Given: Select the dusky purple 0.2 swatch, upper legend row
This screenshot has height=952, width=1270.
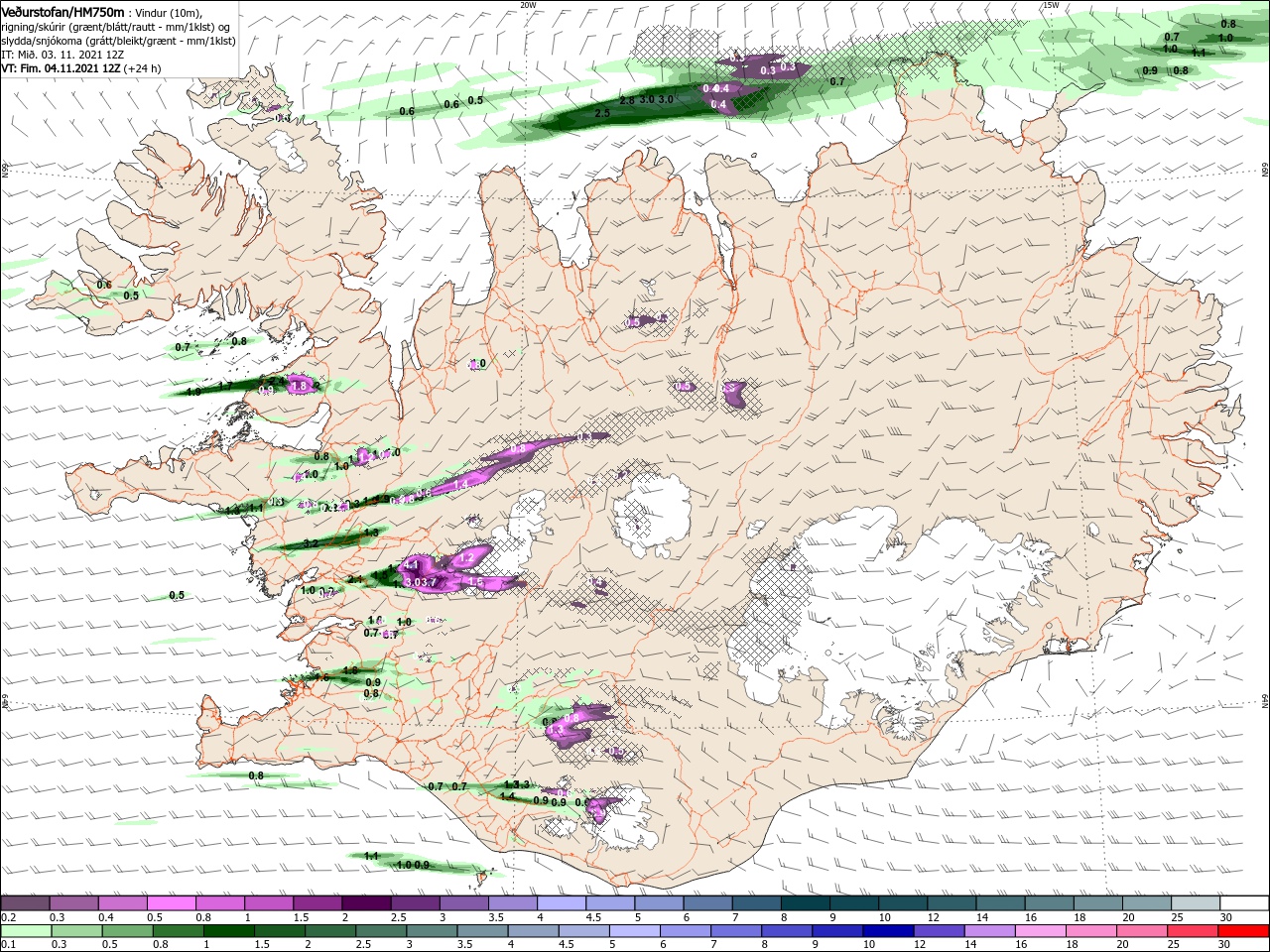Looking at the screenshot, I should pos(25,903).
